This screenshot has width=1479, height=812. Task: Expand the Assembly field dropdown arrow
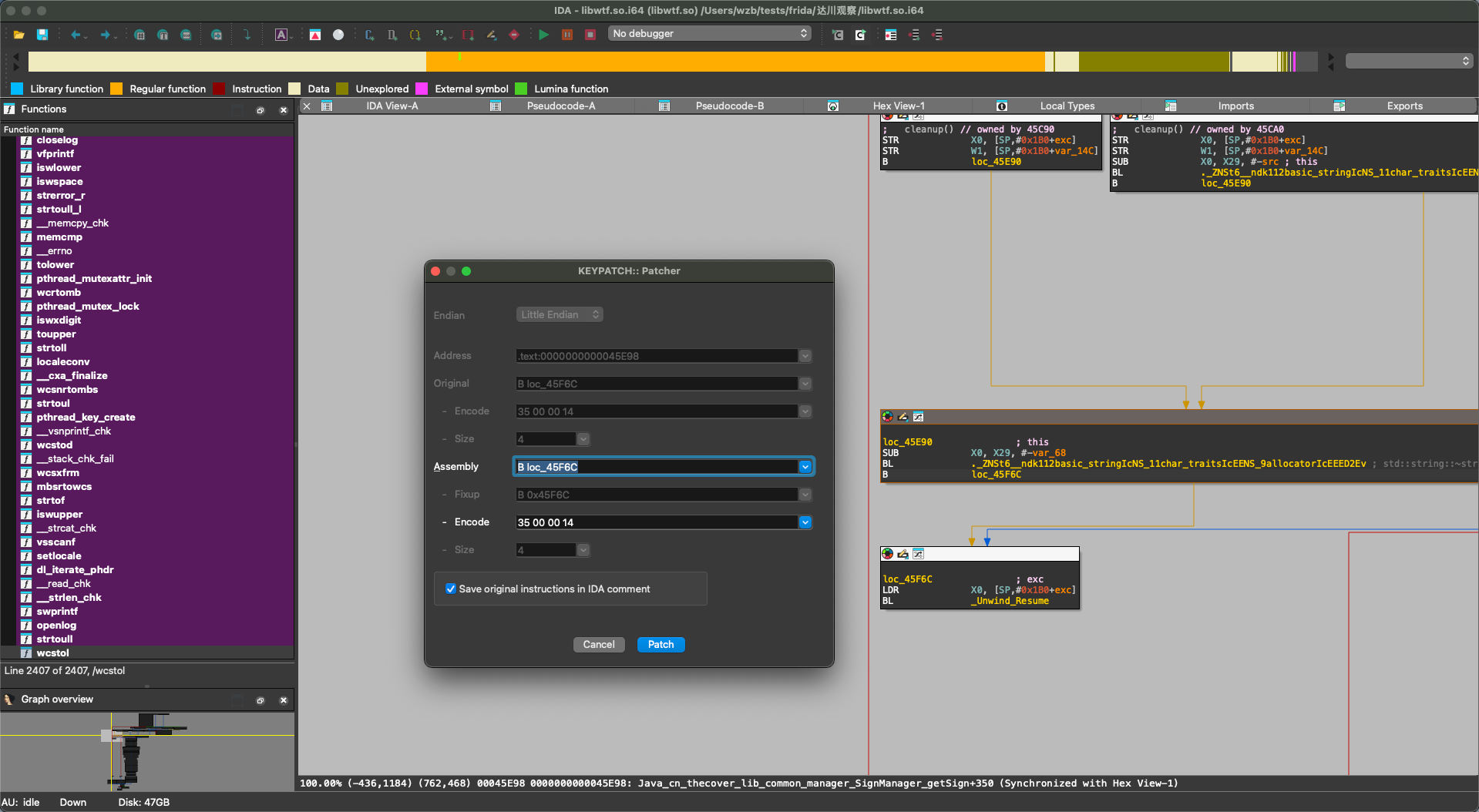coord(805,467)
